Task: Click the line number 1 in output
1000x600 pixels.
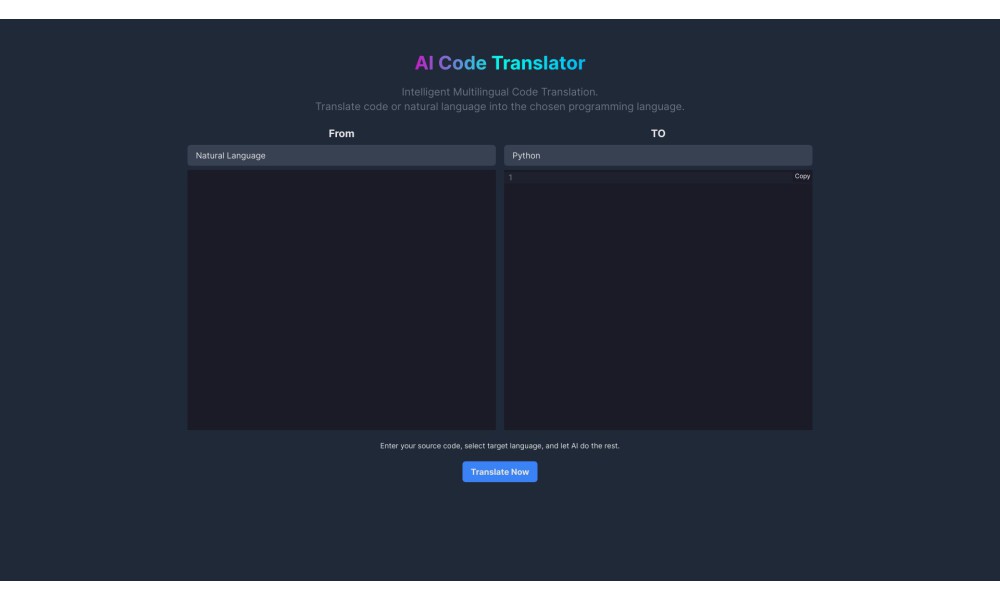Action: coord(510,177)
